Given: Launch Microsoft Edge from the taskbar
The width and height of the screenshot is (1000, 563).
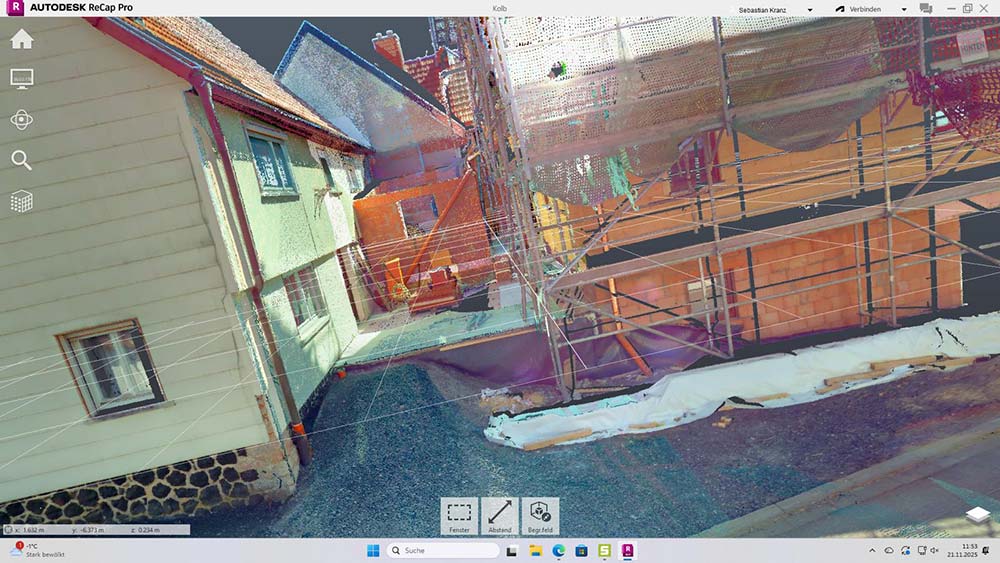Looking at the screenshot, I should pyautogui.click(x=558, y=550).
